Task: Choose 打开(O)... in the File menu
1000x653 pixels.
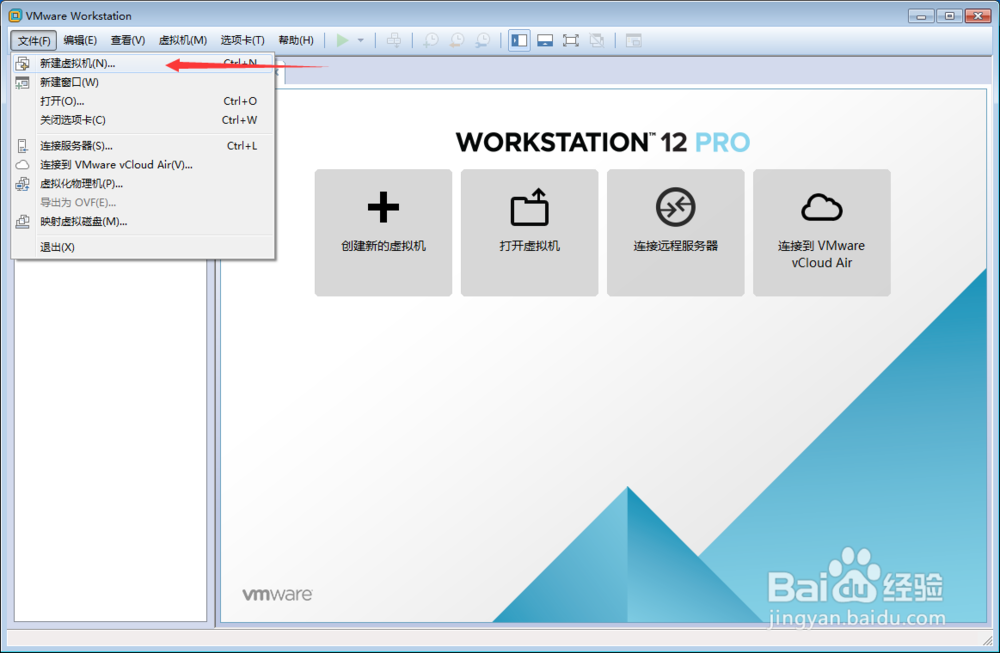Action: point(143,101)
